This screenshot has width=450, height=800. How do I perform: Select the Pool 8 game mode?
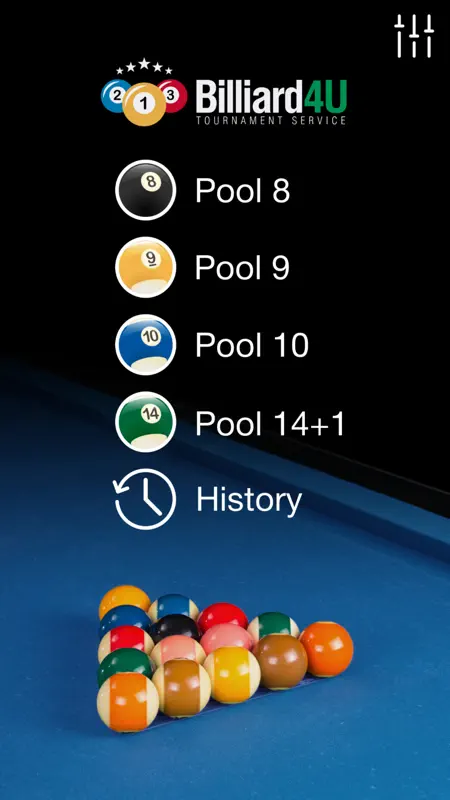click(243, 190)
